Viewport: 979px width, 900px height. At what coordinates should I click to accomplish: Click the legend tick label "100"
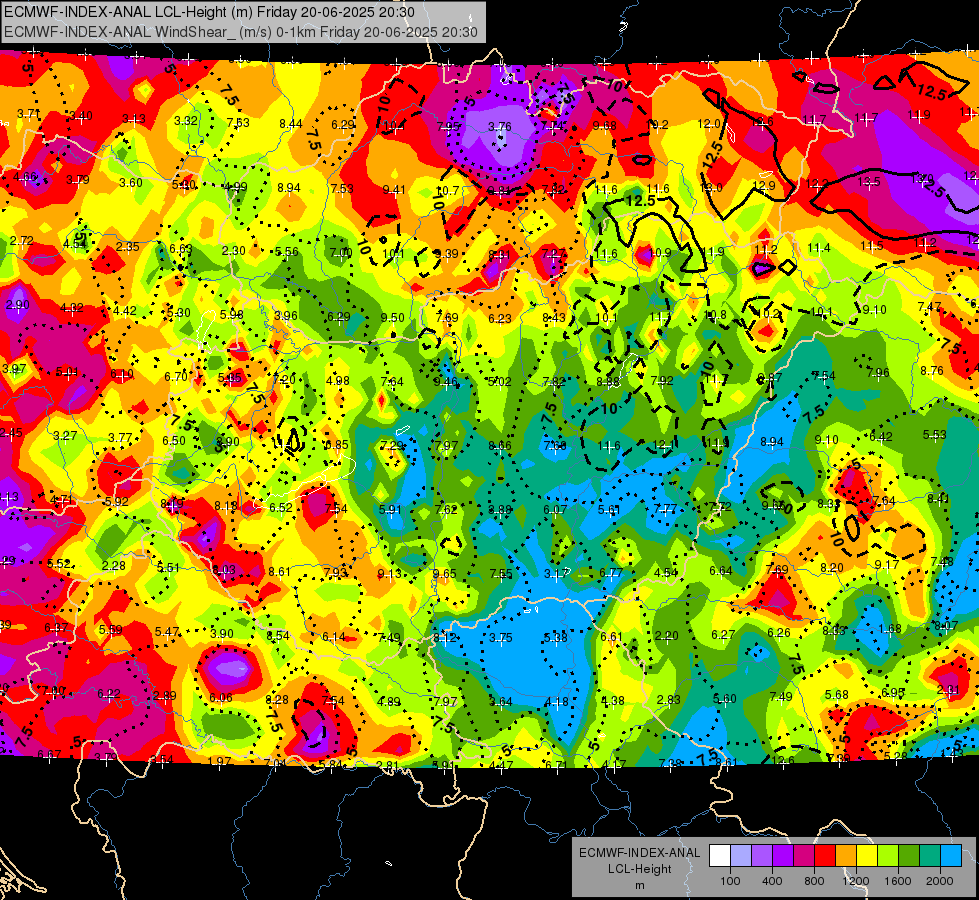tap(730, 881)
